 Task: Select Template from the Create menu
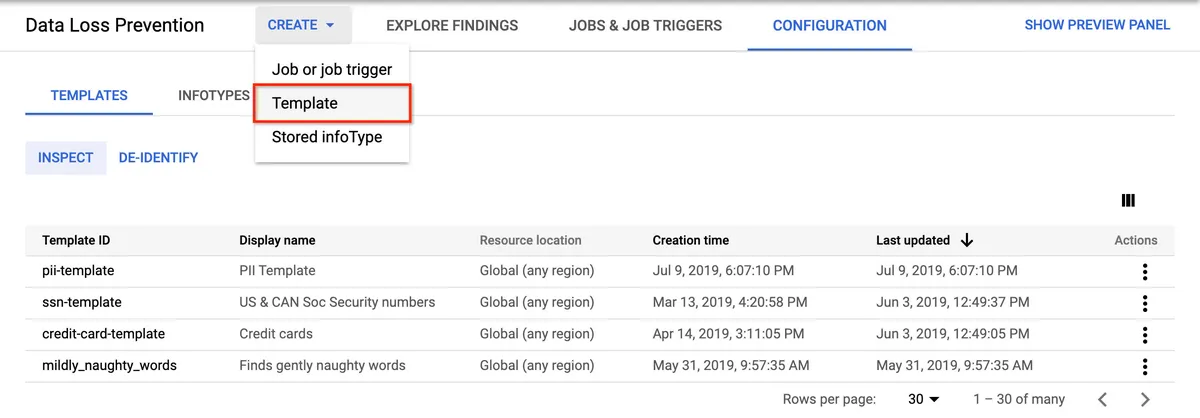click(305, 103)
